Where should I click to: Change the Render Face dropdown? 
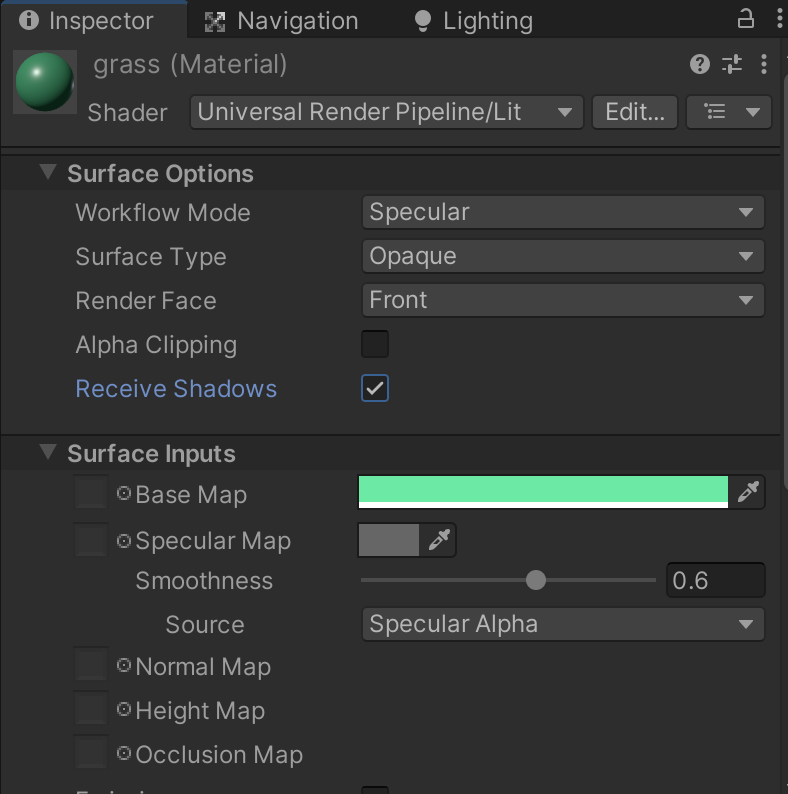click(x=563, y=300)
